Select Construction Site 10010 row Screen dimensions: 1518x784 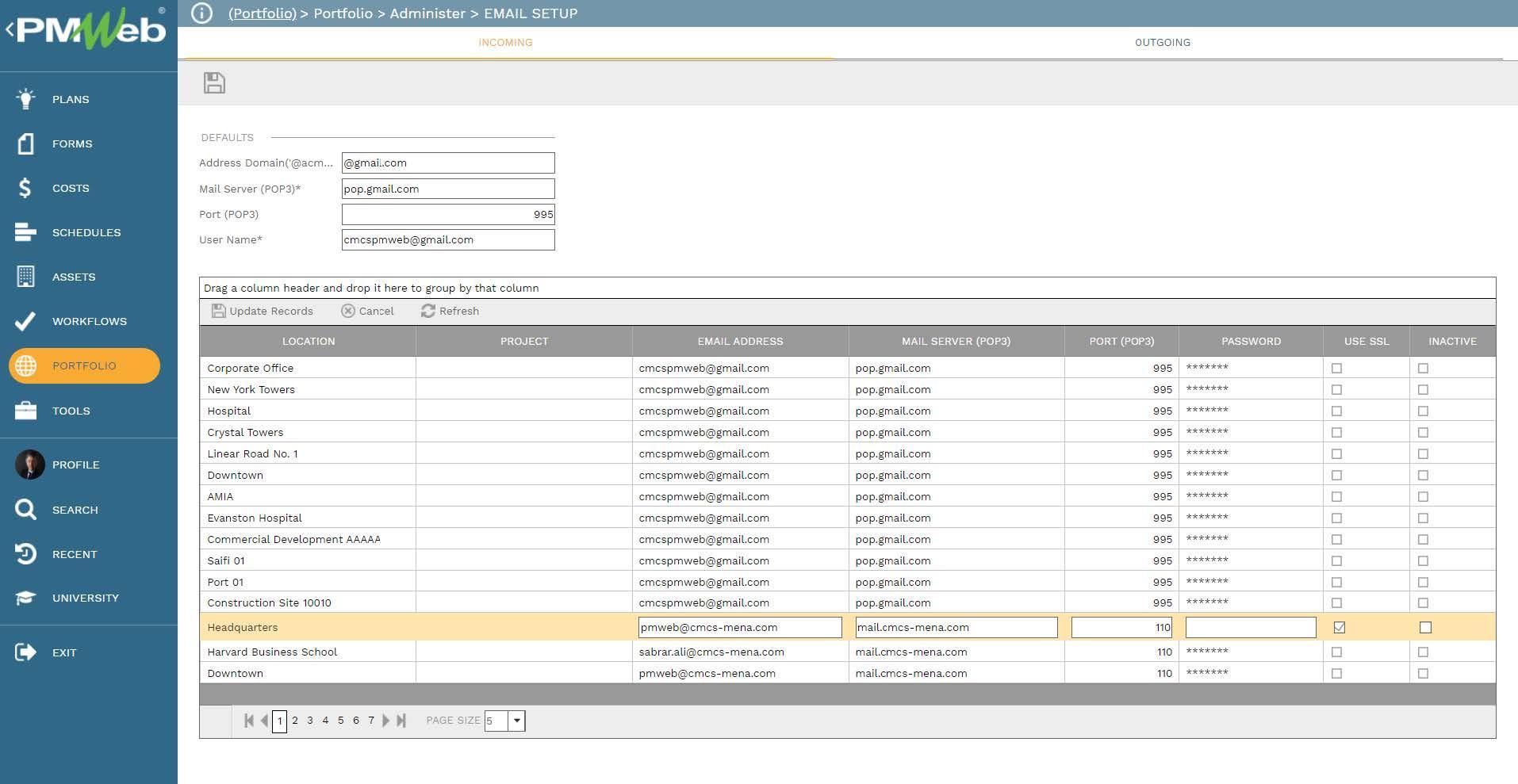click(x=847, y=602)
